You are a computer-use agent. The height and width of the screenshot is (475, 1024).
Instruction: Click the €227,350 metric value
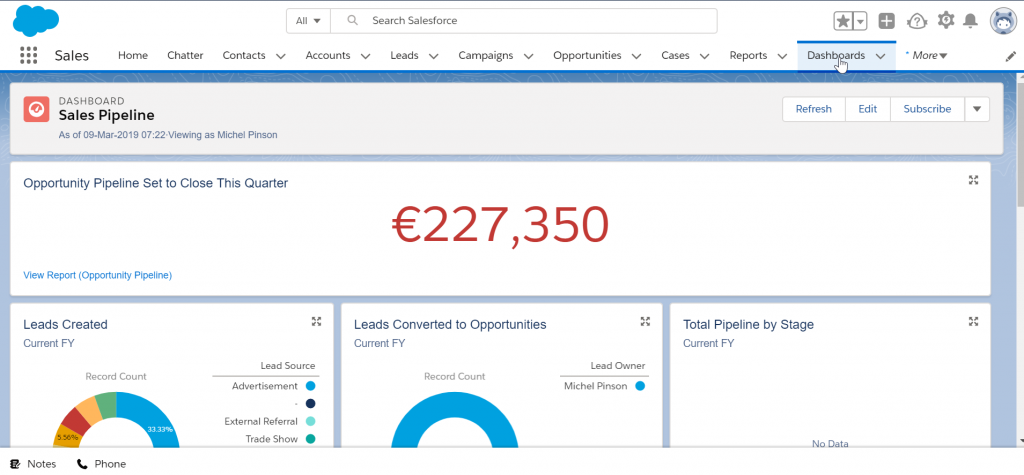pyautogui.click(x=500, y=225)
